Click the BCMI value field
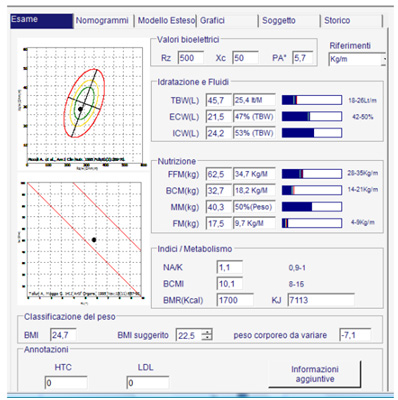Viewport: 398px width, 400px height. [x=230, y=283]
